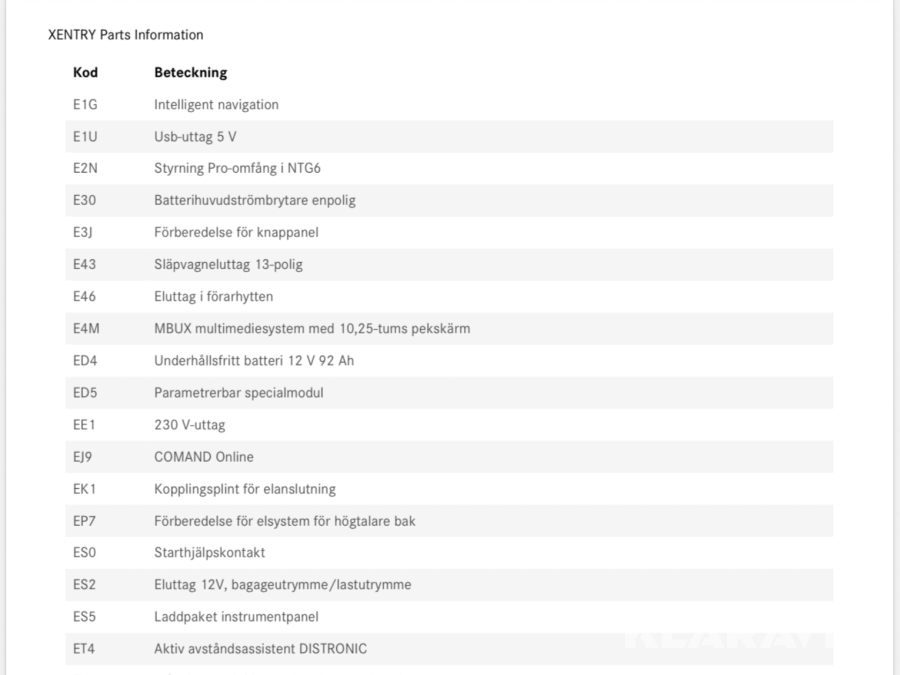Click the E2N code cell
The width and height of the screenshot is (900, 675).
[x=85, y=168]
